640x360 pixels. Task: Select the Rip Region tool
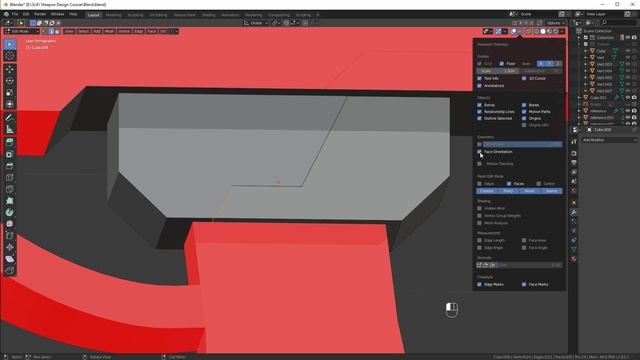point(10,270)
